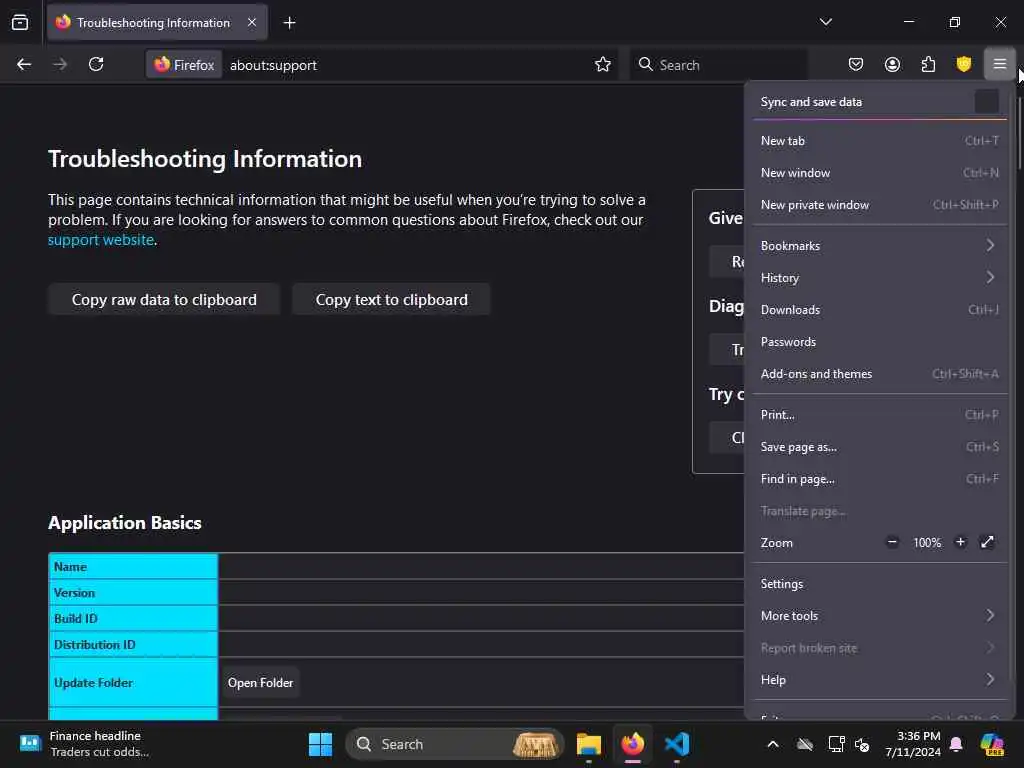1024x768 pixels.
Task: Open the Pocket save icon
Action: [x=856, y=64]
